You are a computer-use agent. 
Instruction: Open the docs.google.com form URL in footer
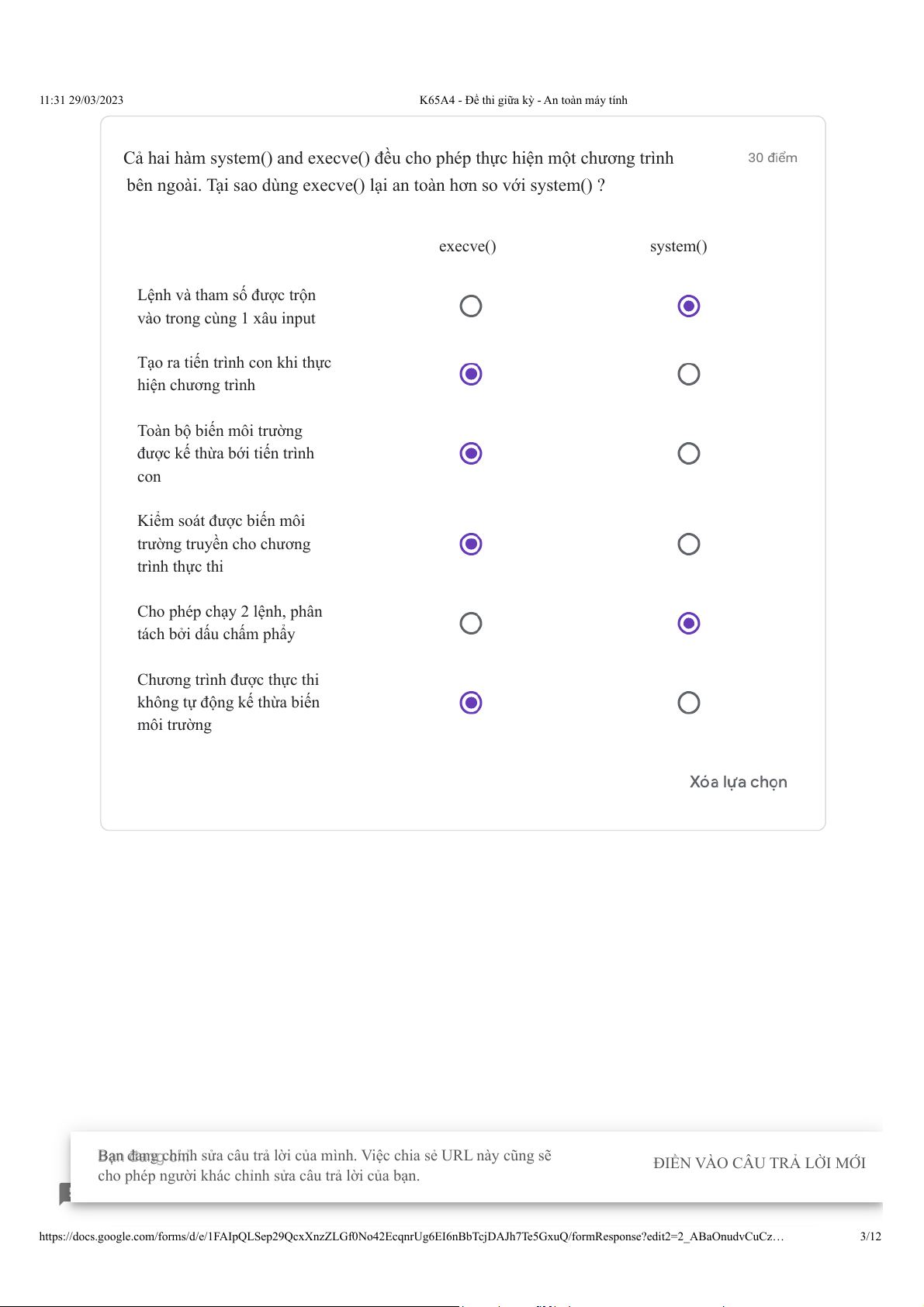411,1236
